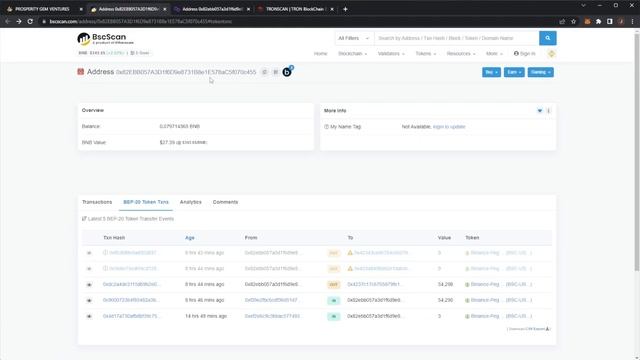Close the PROSPERITY GEM VENTURES tab

tap(81, 9)
